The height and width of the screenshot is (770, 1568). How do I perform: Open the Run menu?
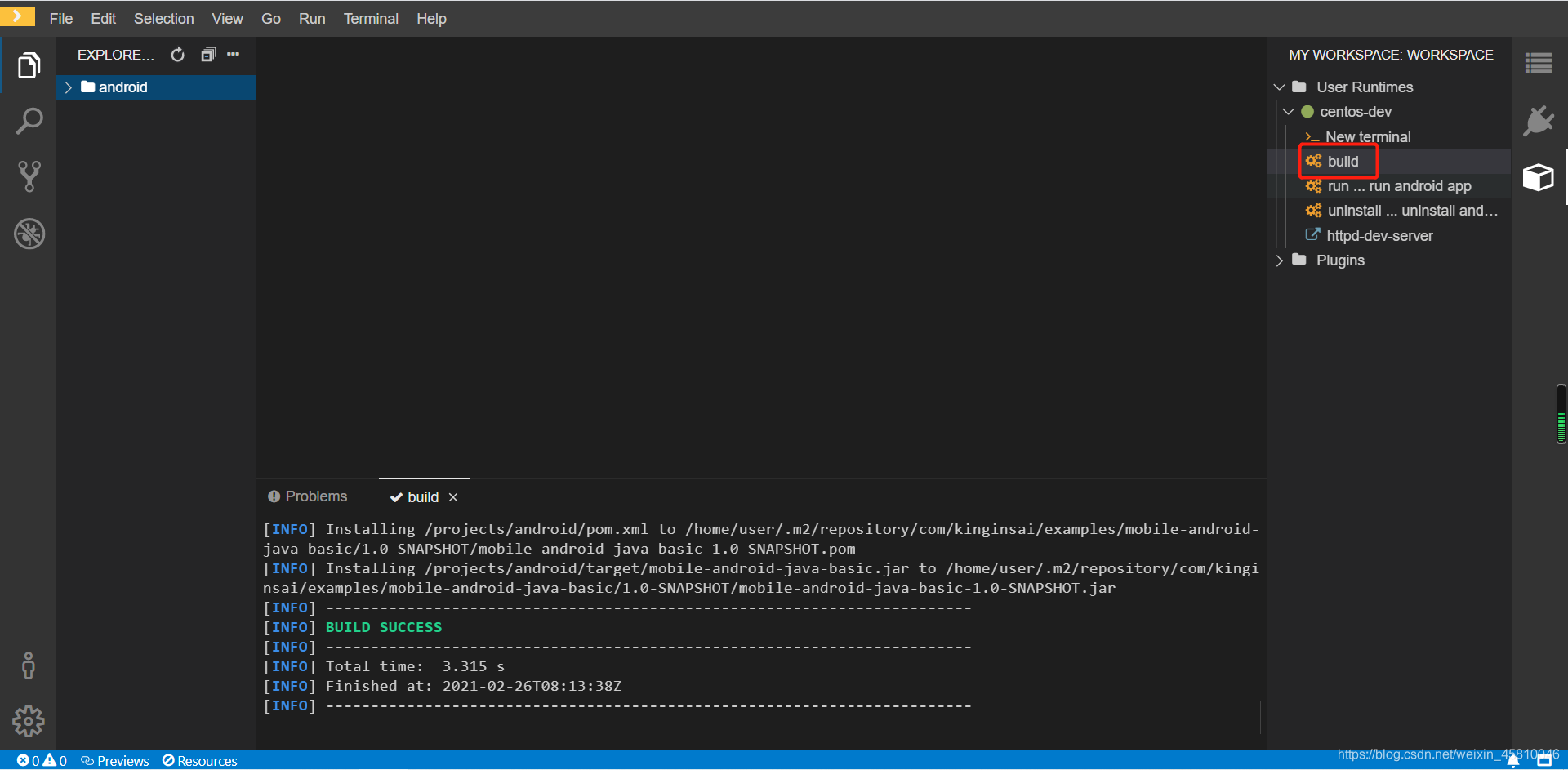312,18
